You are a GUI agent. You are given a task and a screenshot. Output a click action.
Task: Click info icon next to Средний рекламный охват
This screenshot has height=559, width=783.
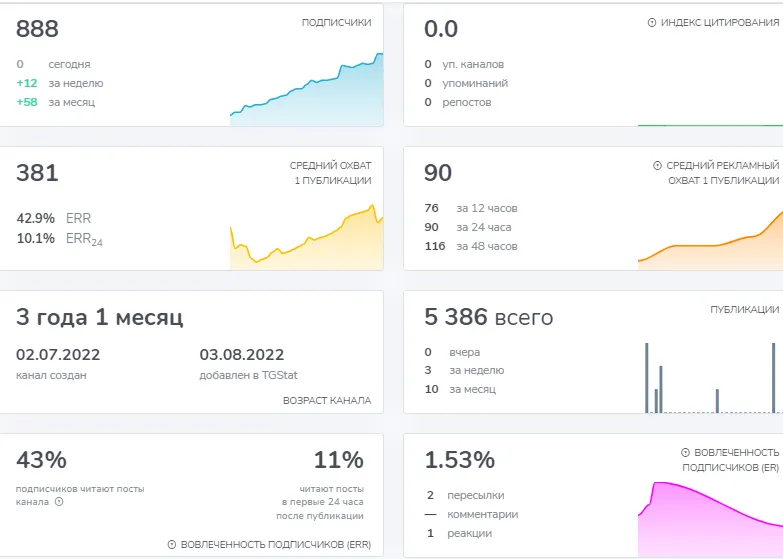coord(658,165)
